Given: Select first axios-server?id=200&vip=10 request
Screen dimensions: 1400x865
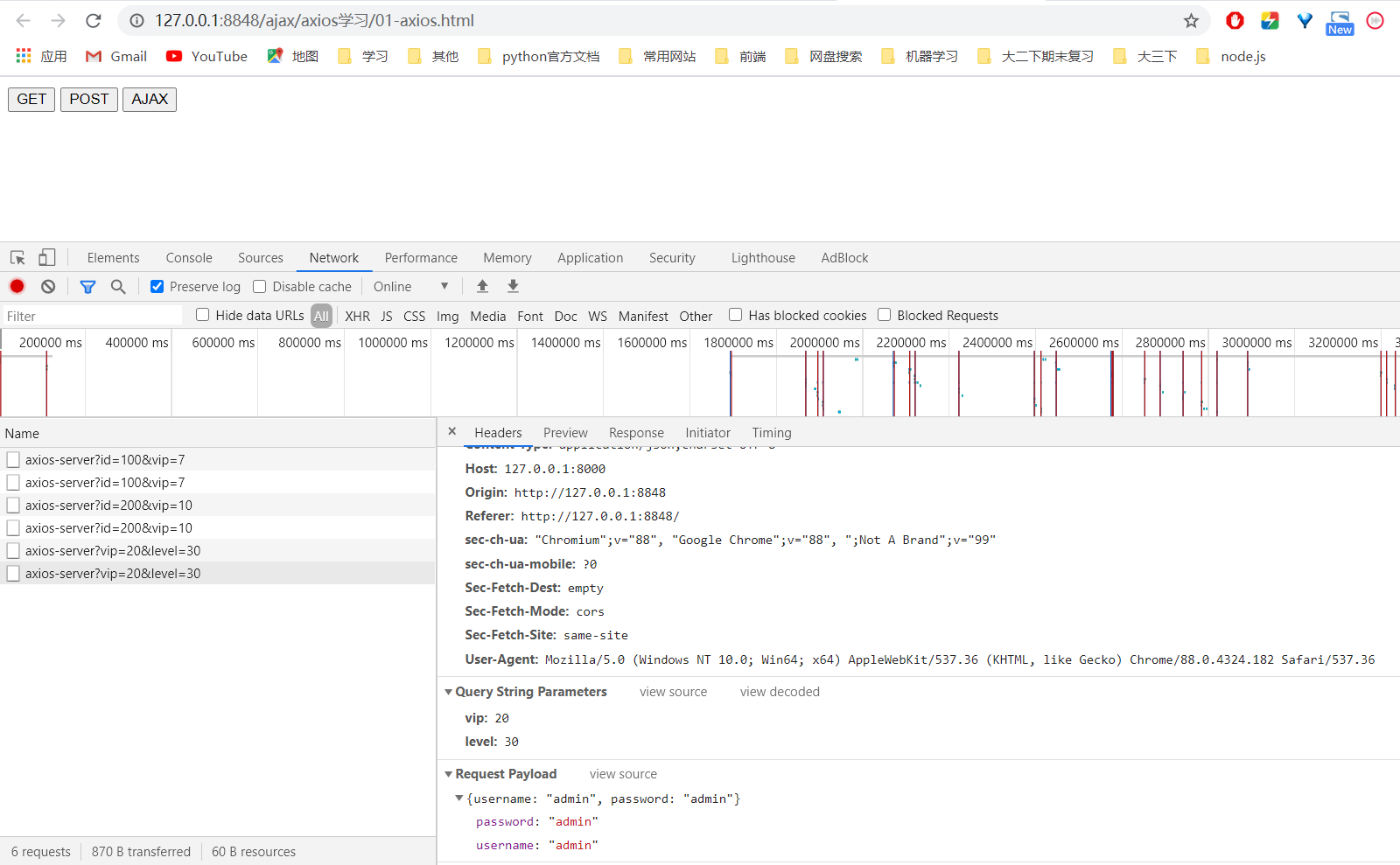Looking at the screenshot, I should point(217,505).
